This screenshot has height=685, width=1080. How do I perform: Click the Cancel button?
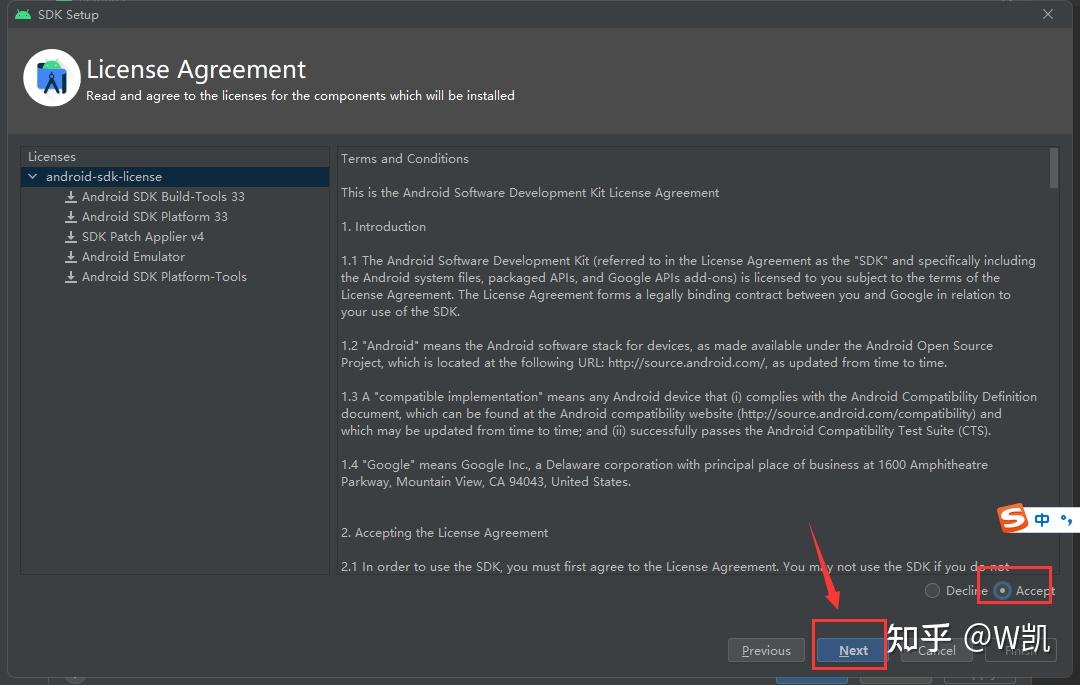[x=937, y=650]
